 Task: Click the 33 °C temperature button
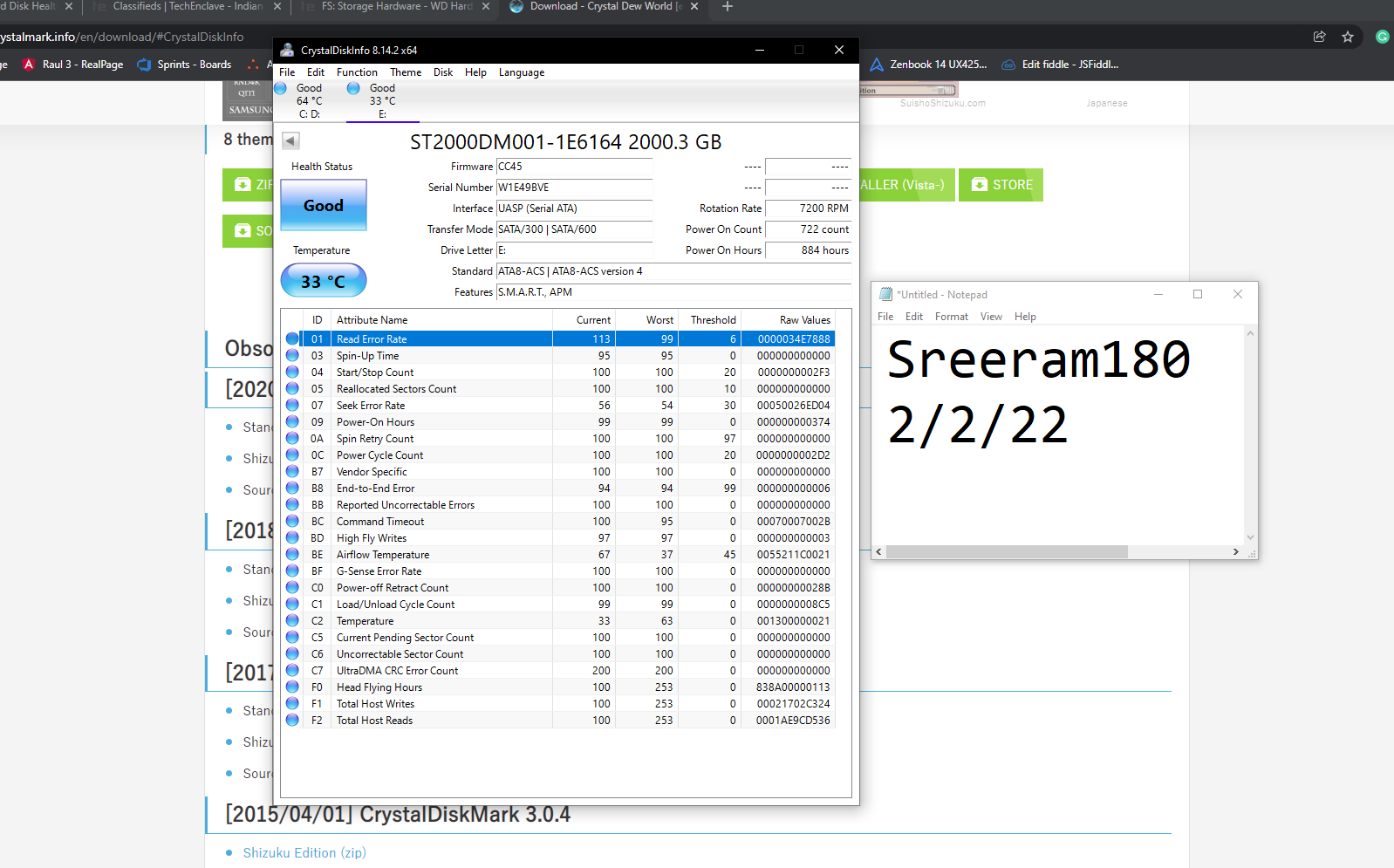pyautogui.click(x=324, y=281)
